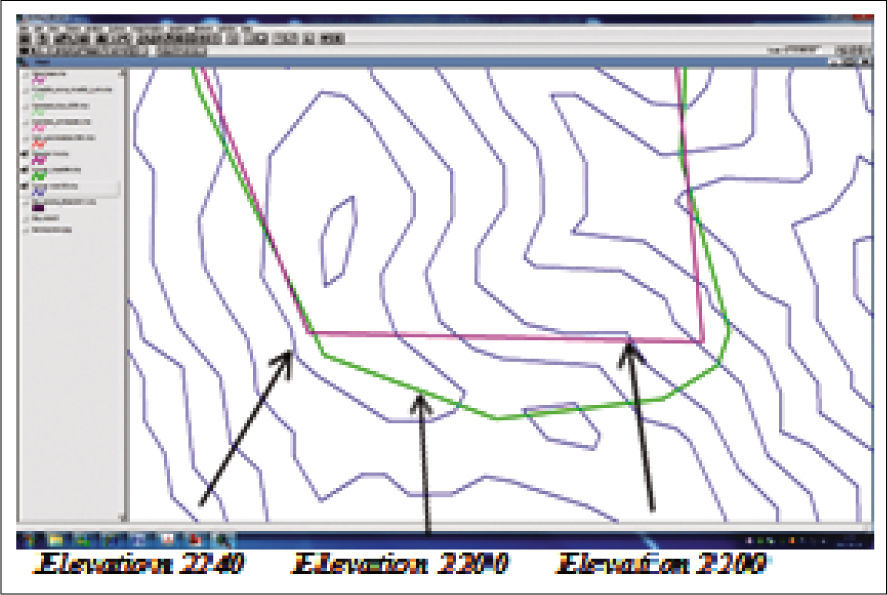Click the system tray area on the taskbar

coord(820,540)
